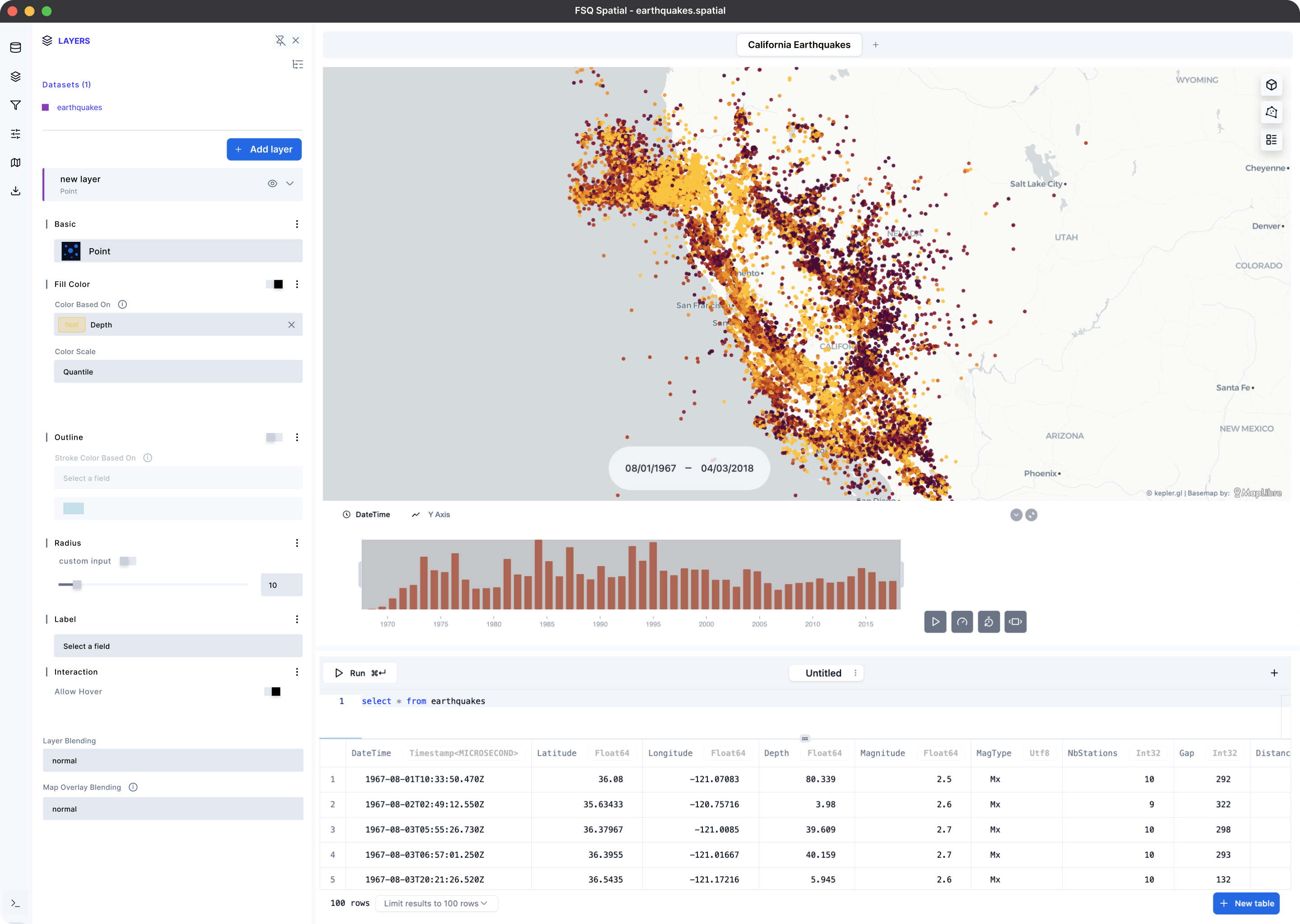The height and width of the screenshot is (924, 1300).
Task: Select the California Earthquakes tab
Action: (799, 45)
